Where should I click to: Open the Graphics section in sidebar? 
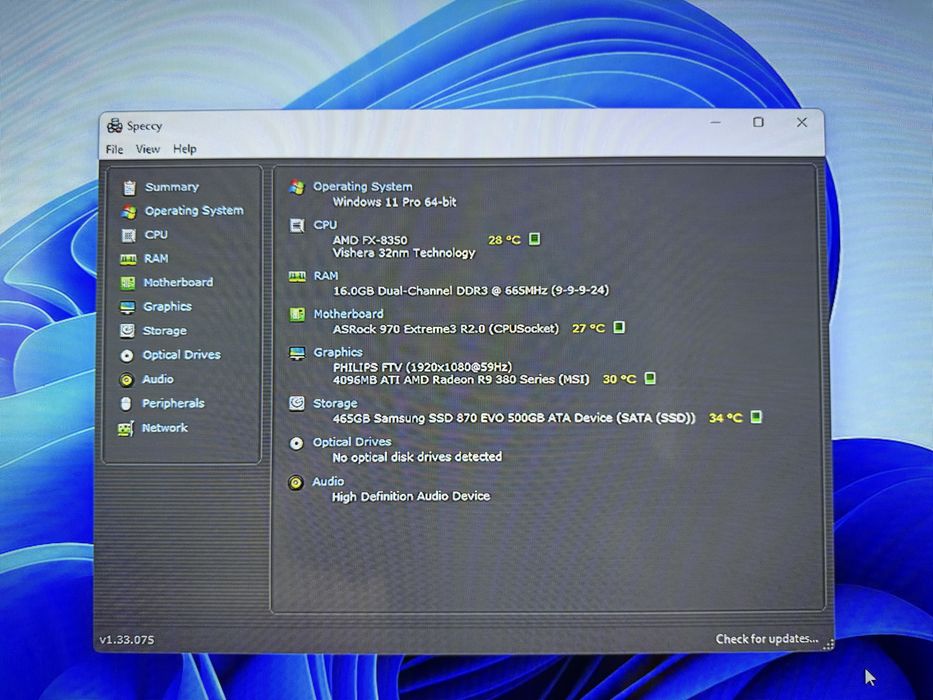click(167, 307)
